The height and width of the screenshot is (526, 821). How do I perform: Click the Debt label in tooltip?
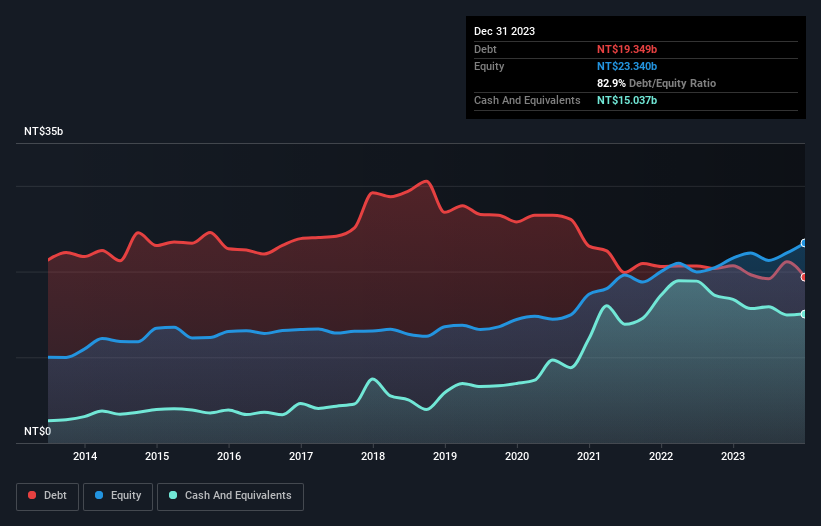(485, 49)
